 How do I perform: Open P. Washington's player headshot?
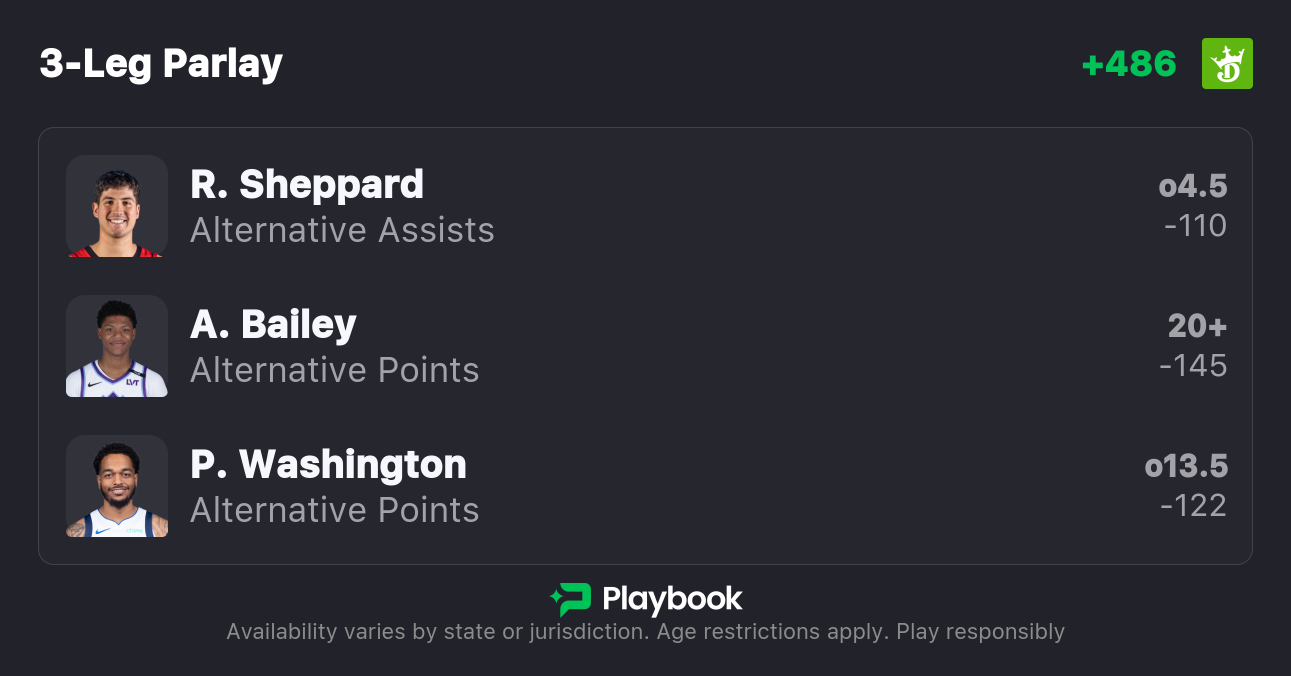tap(117, 486)
